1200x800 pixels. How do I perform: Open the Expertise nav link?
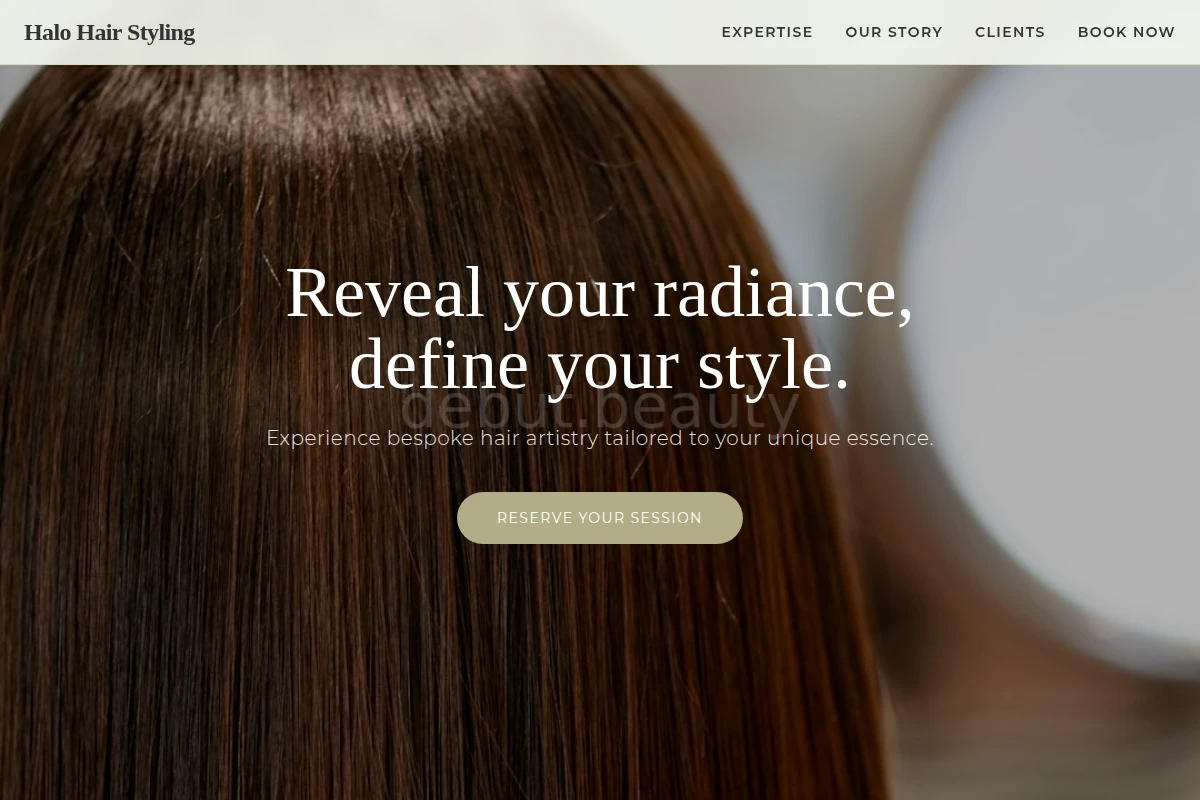(x=767, y=32)
